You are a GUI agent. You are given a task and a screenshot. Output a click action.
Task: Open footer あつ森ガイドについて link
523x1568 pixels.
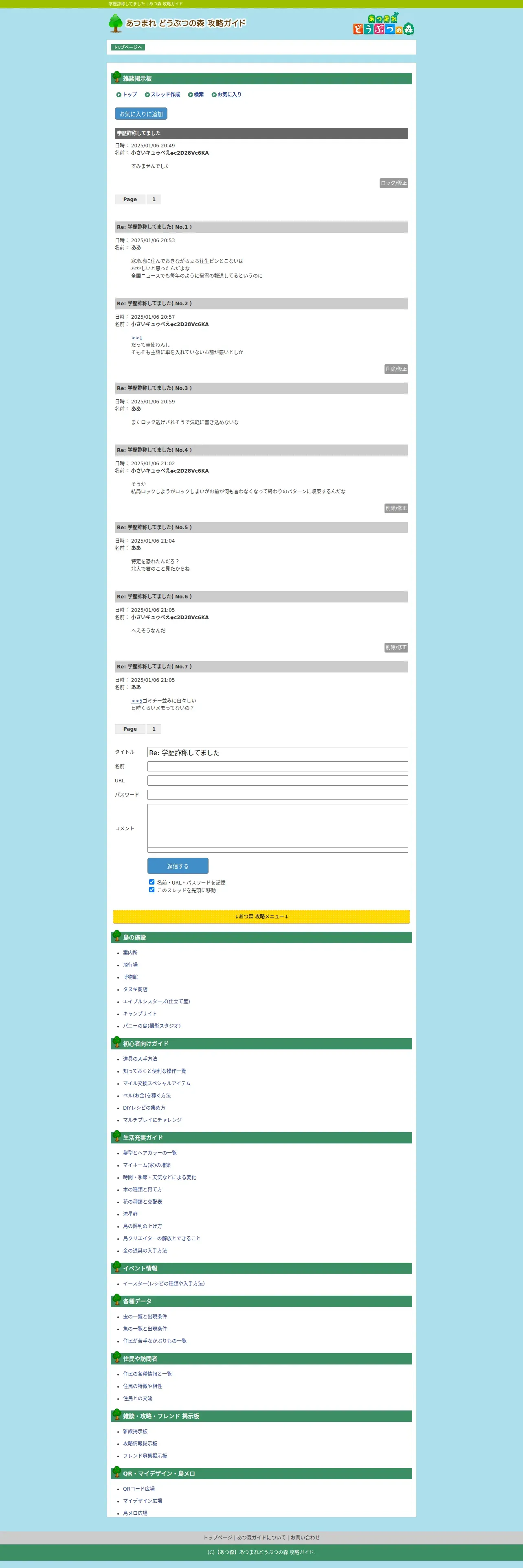(261, 1537)
